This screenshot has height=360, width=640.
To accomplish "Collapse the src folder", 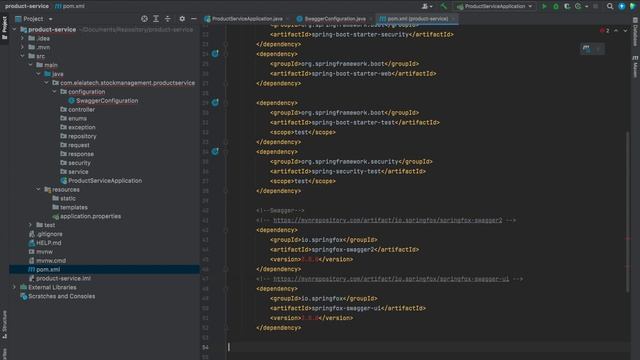I will tap(22, 56).
